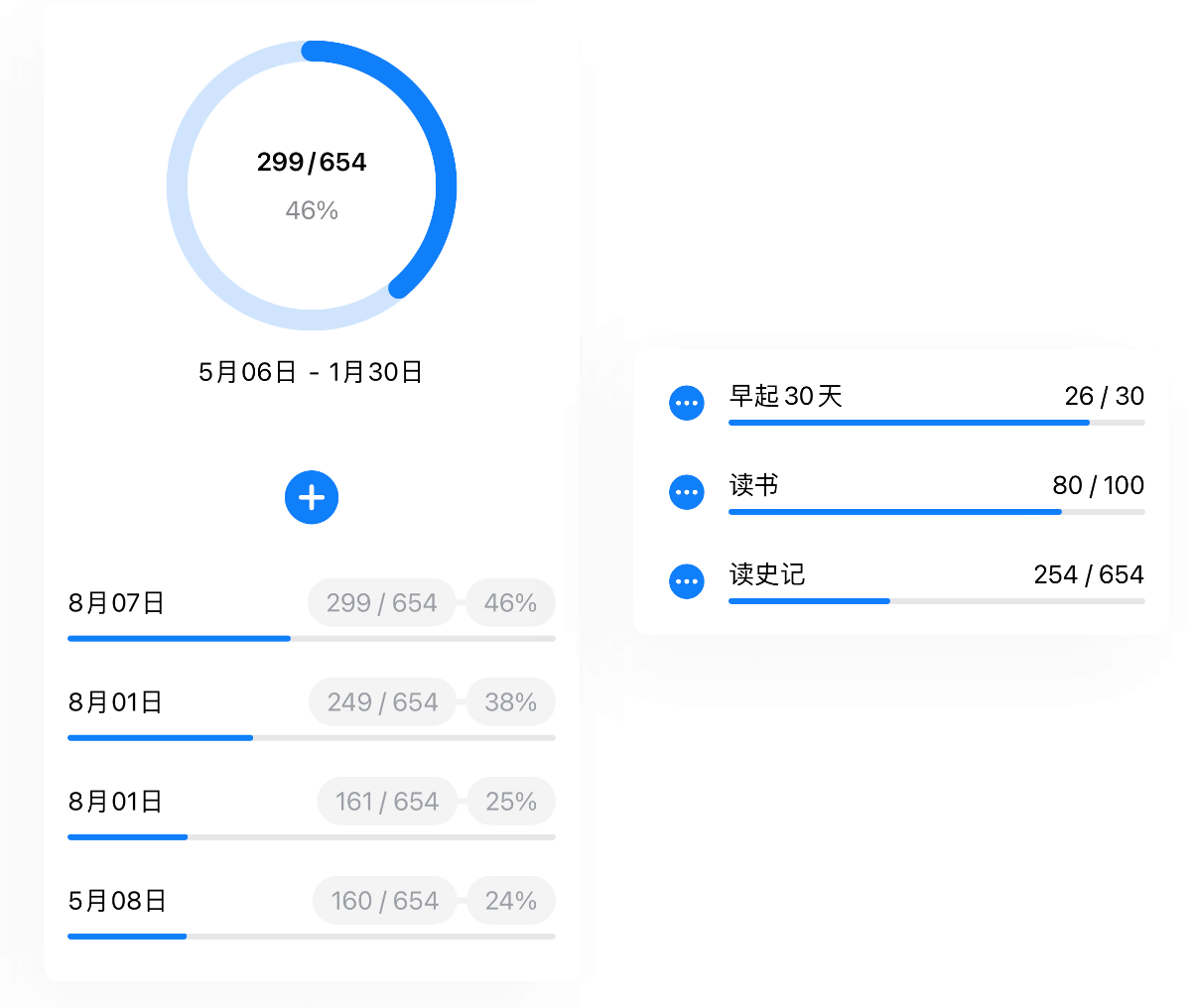Click the circular progress ring 299/654
Screen dimensions: 1195x1008
(312, 186)
